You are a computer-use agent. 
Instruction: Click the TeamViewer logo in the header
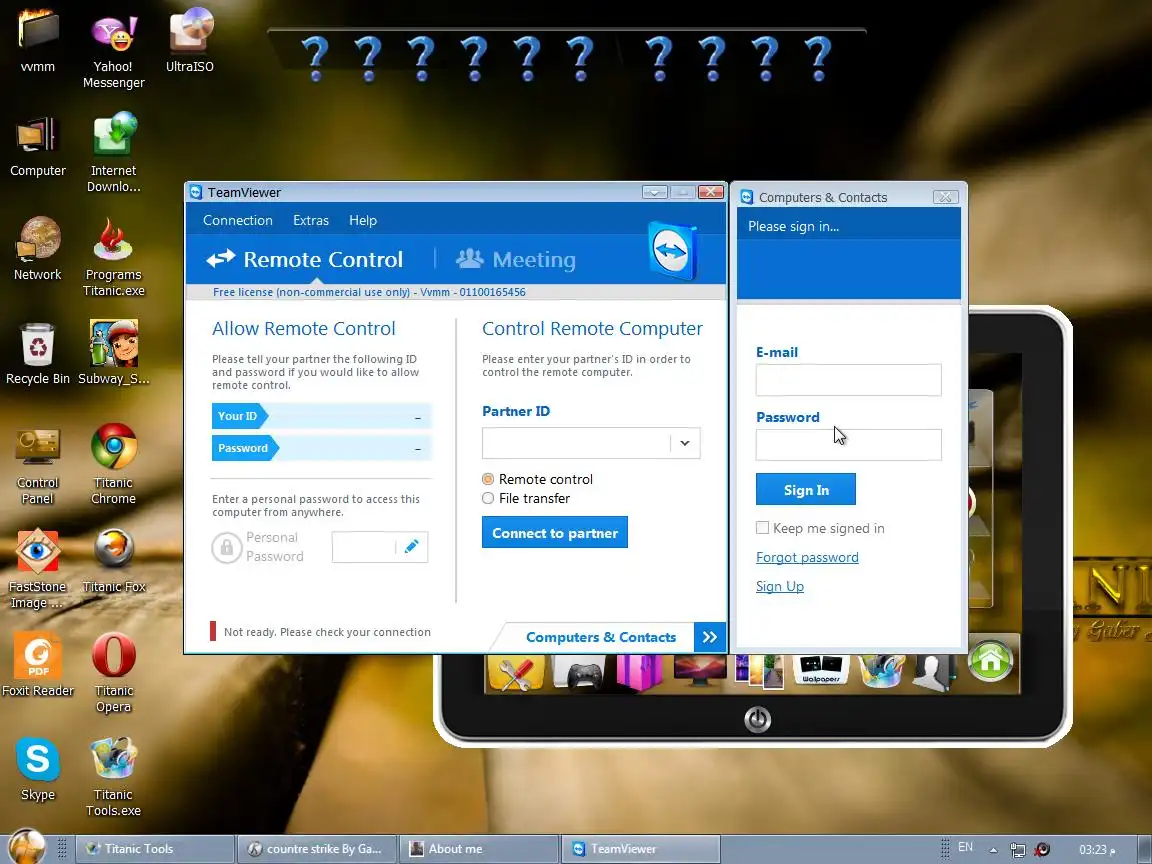672,251
